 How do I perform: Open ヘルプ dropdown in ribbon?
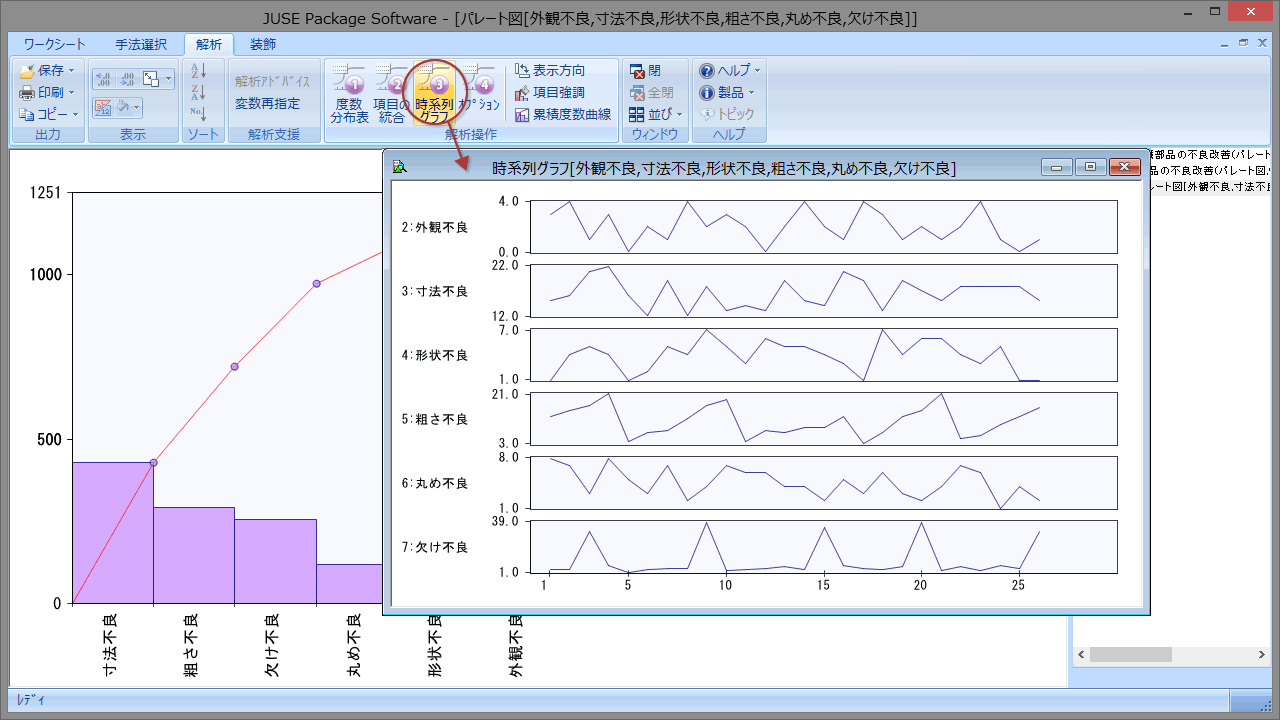[x=730, y=71]
